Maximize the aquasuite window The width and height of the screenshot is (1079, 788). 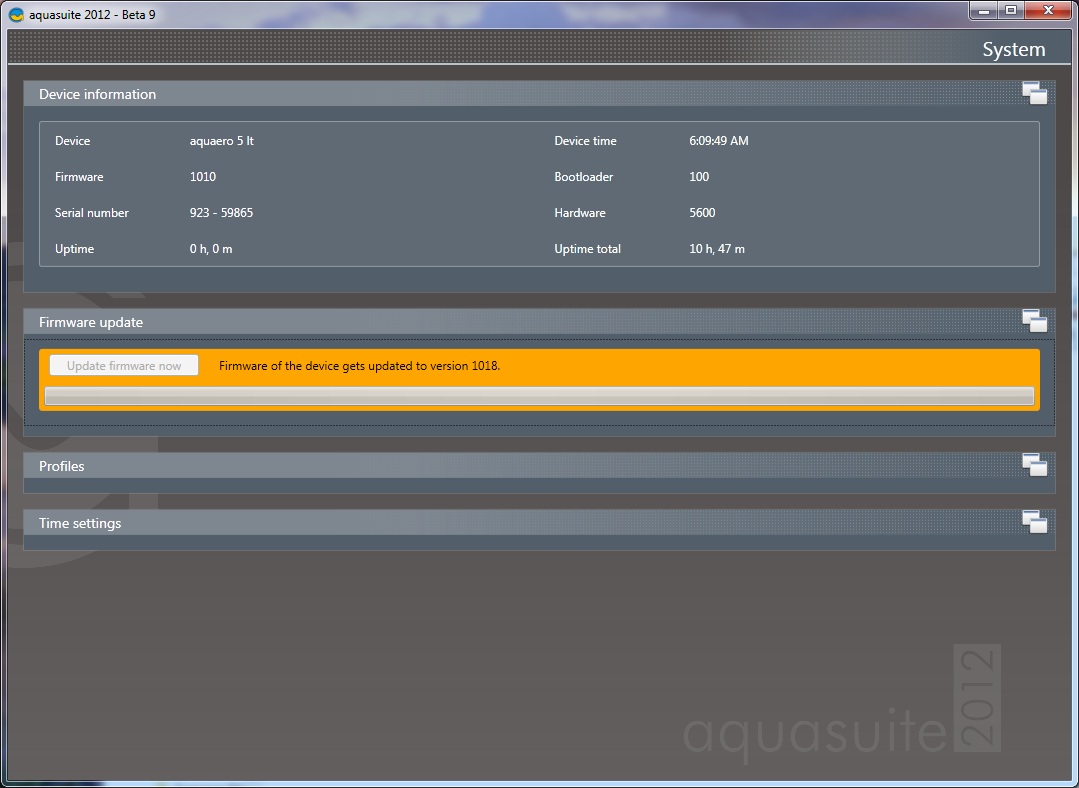pyautogui.click(x=1011, y=10)
